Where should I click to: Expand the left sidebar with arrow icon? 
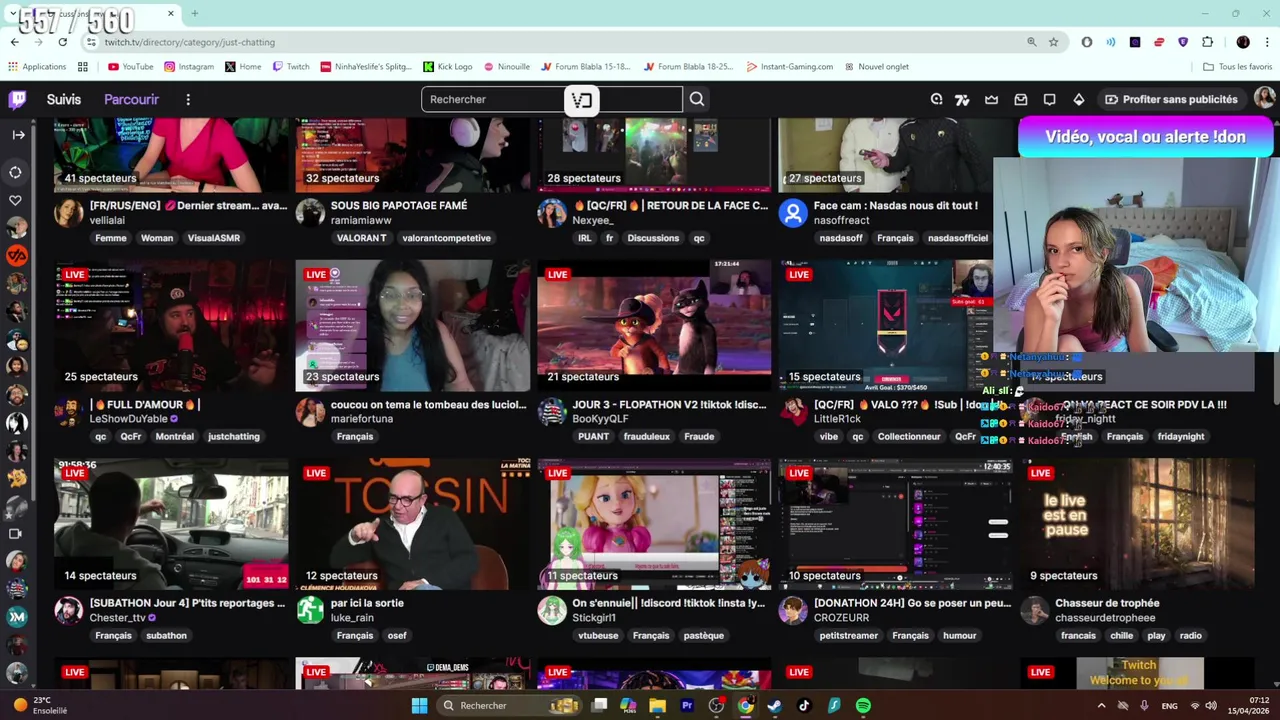18,134
